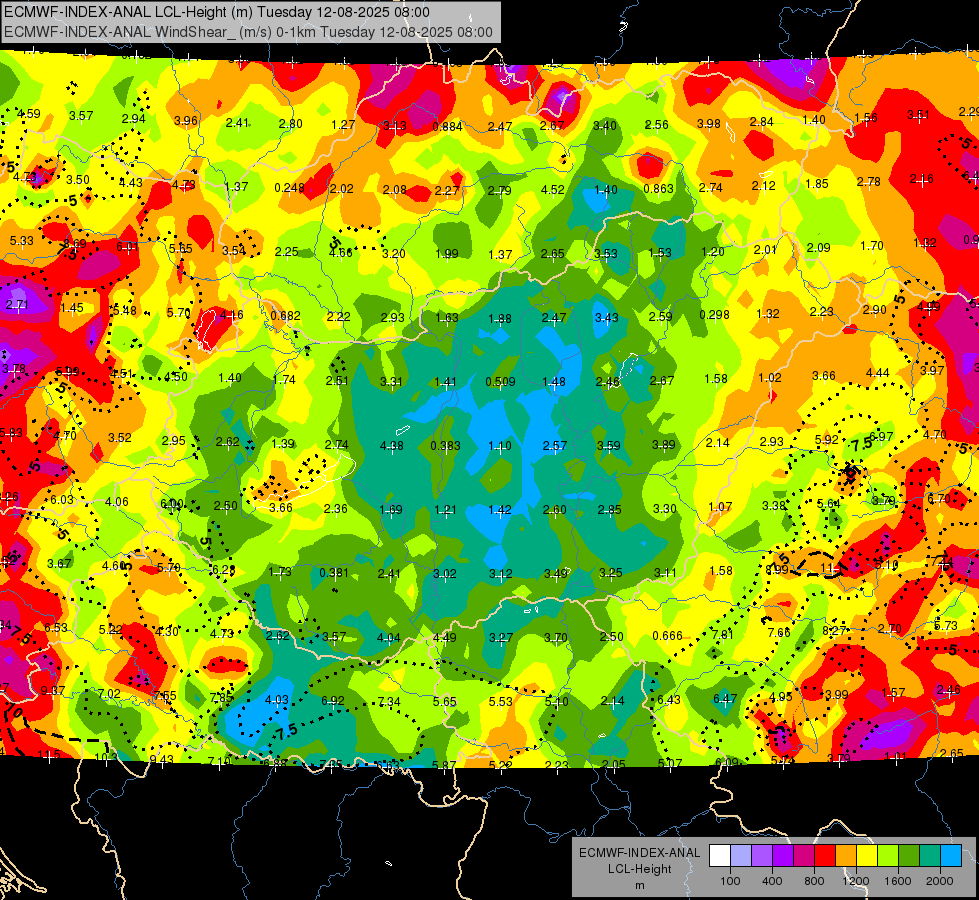Click the LCL-Height title line at top
The width and height of the screenshot is (979, 900).
pos(217,12)
